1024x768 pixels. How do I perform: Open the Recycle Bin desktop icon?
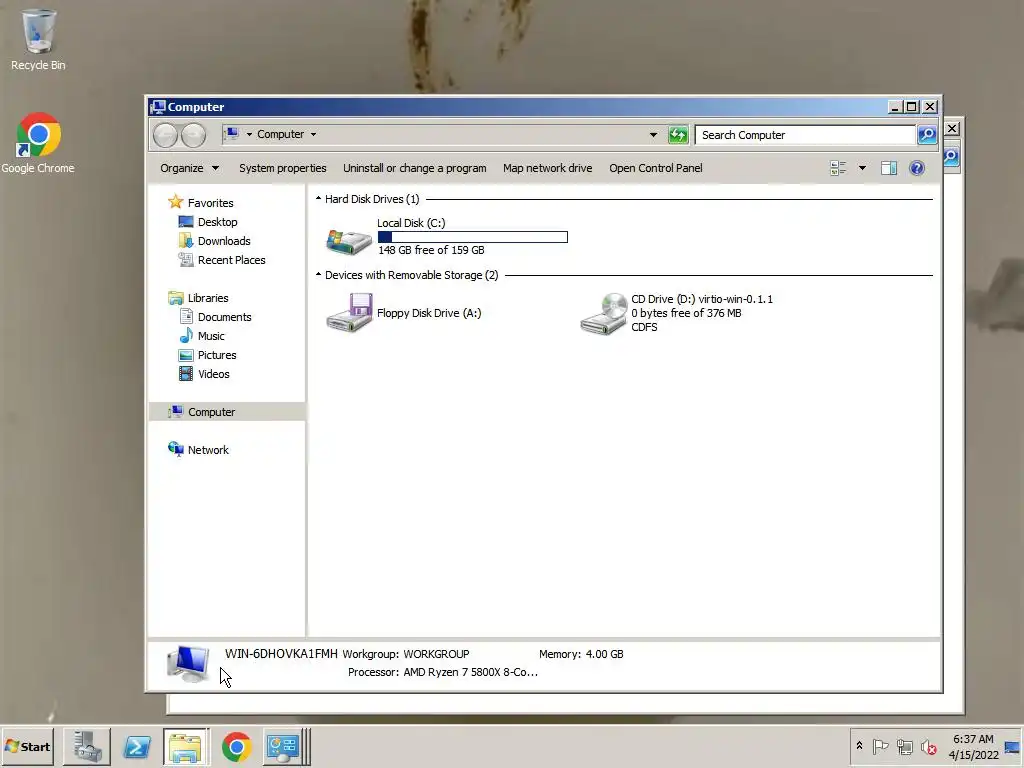point(39,39)
